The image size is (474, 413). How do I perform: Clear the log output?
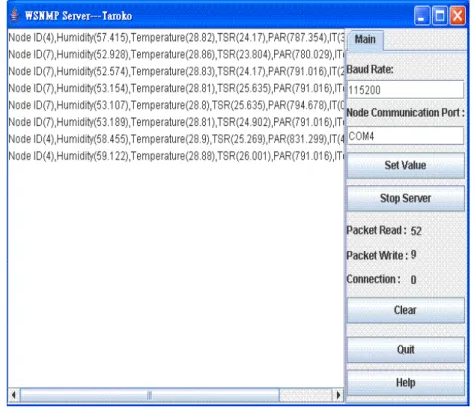pos(406,310)
